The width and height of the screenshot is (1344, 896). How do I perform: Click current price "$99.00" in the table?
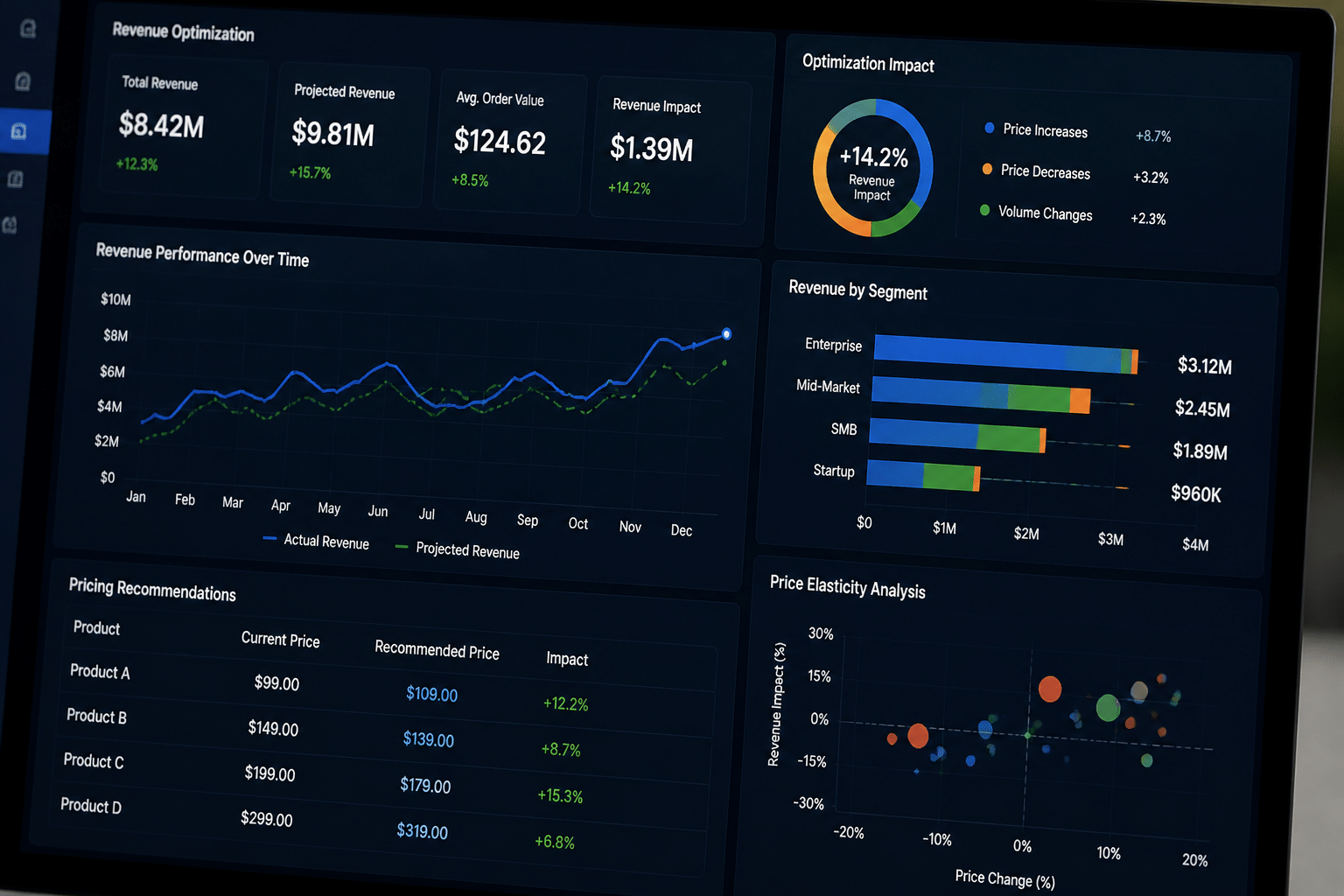pos(276,683)
